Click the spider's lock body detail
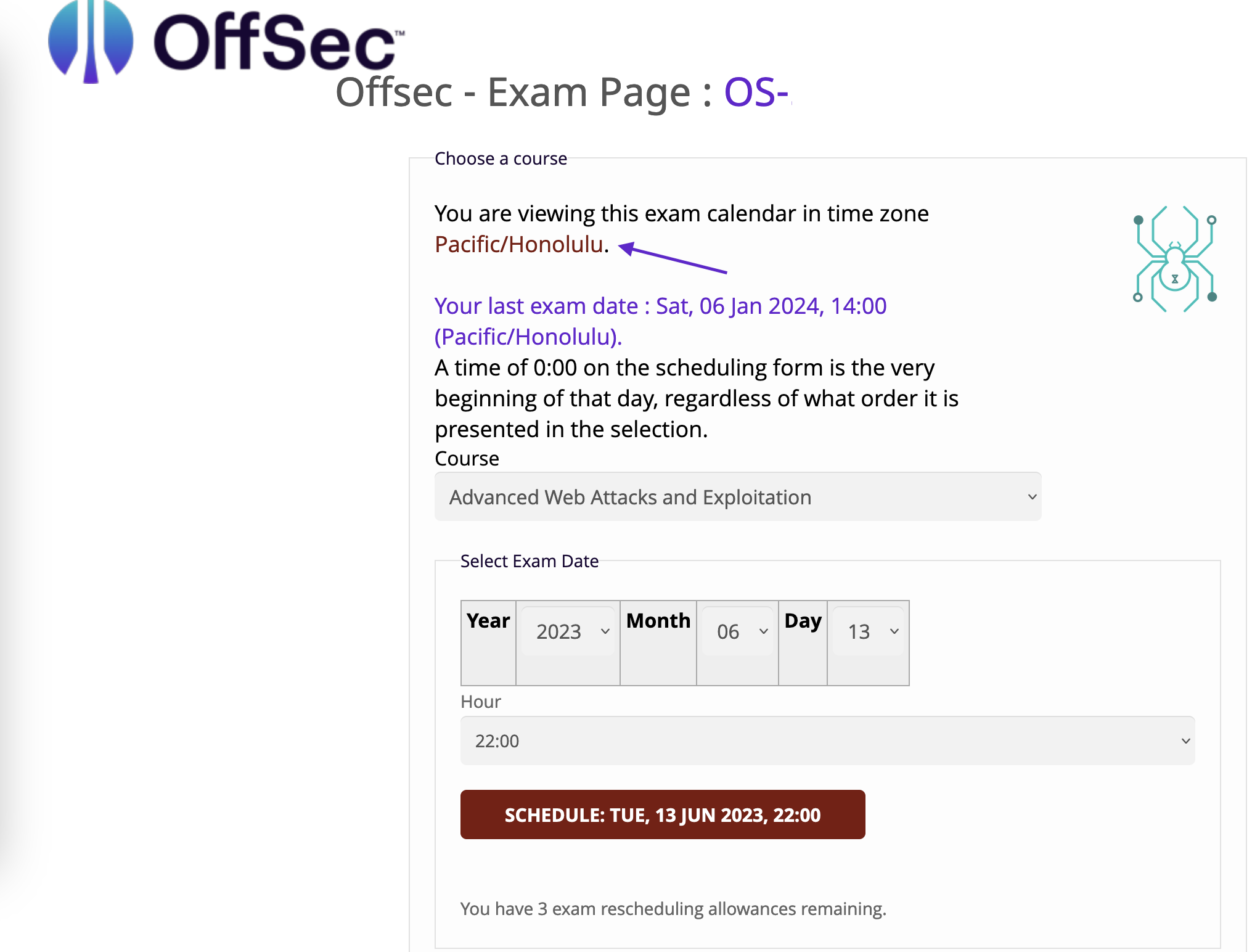 (x=1174, y=277)
